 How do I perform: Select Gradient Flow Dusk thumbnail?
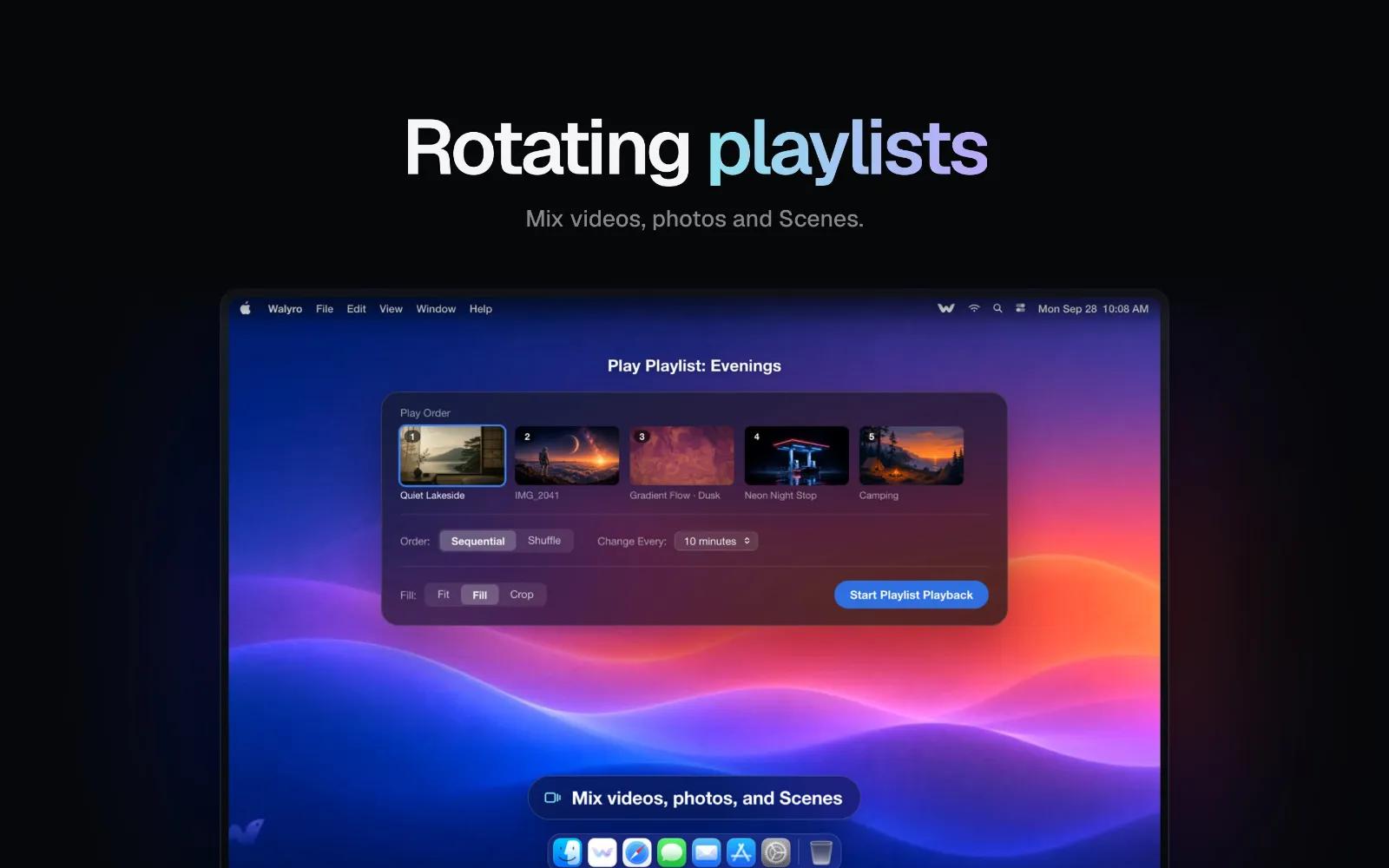tap(681, 456)
